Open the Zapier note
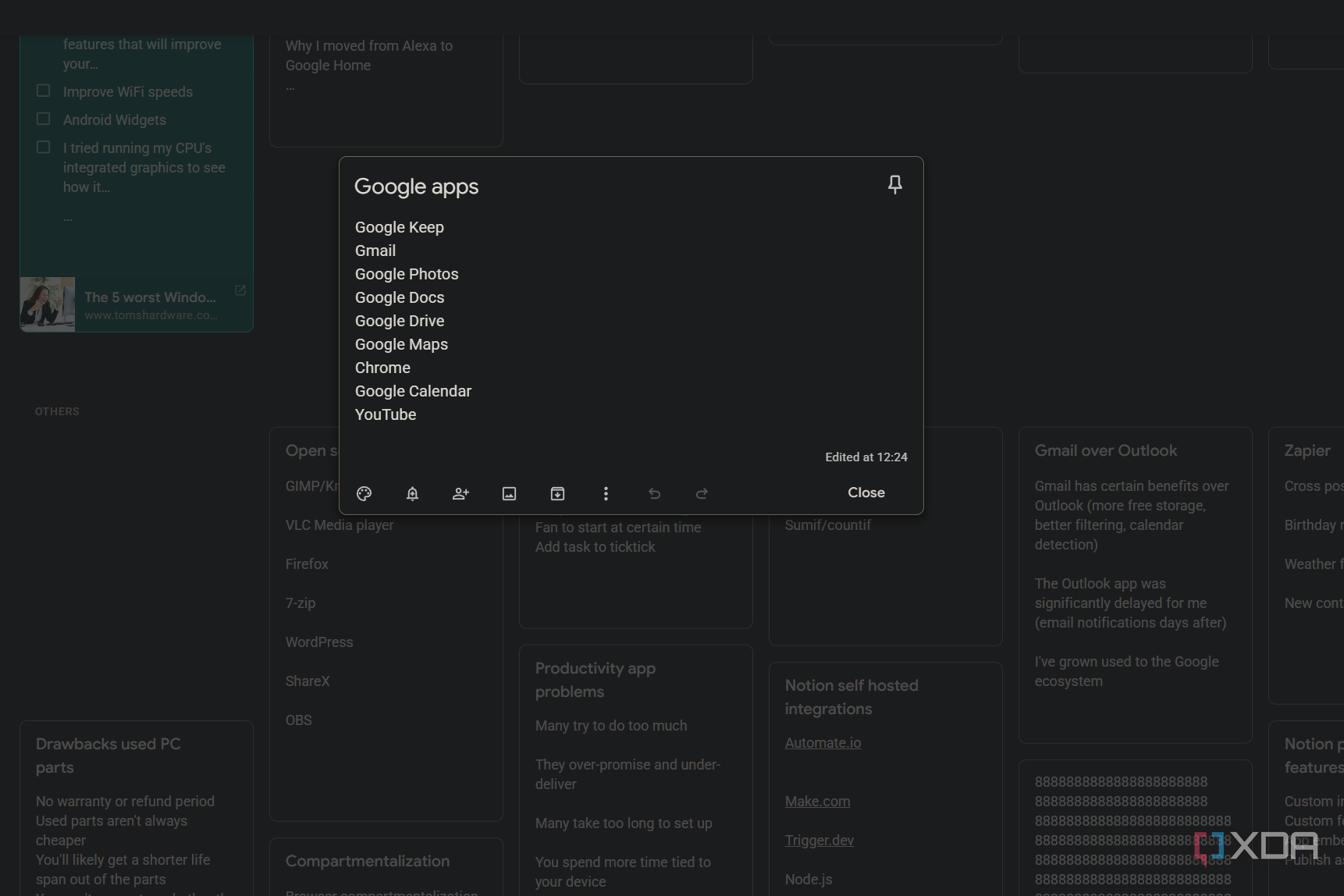Image resolution: width=1344 pixels, height=896 pixels. pyautogui.click(x=1307, y=566)
